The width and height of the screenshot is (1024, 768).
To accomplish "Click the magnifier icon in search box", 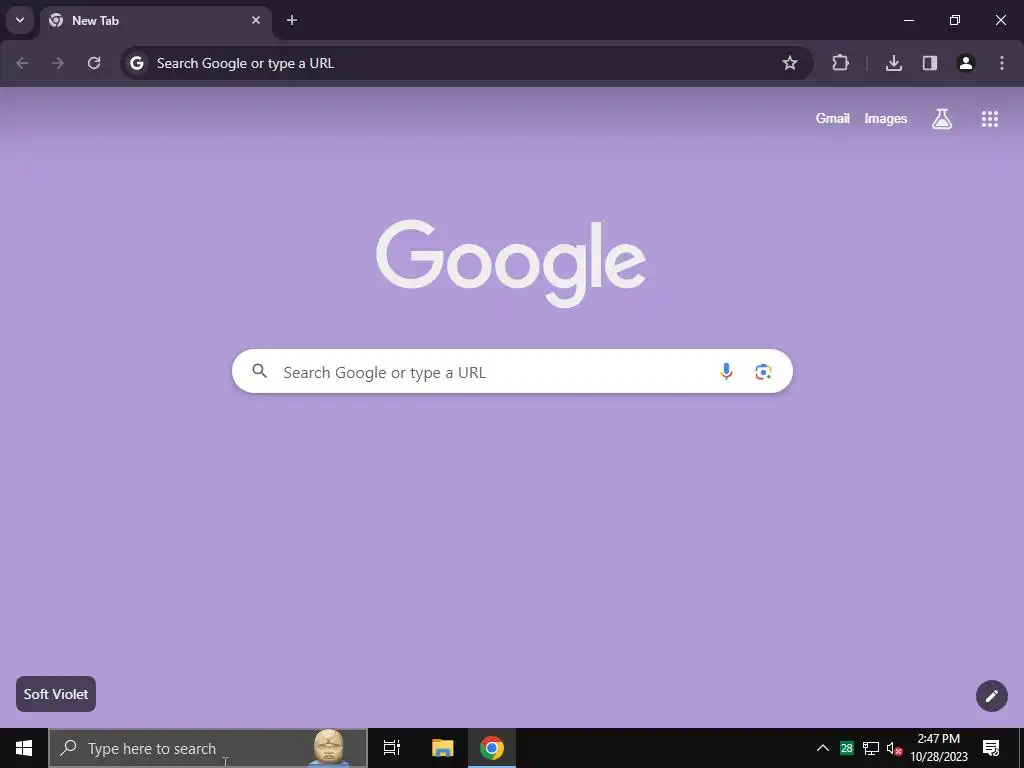I will [259, 371].
